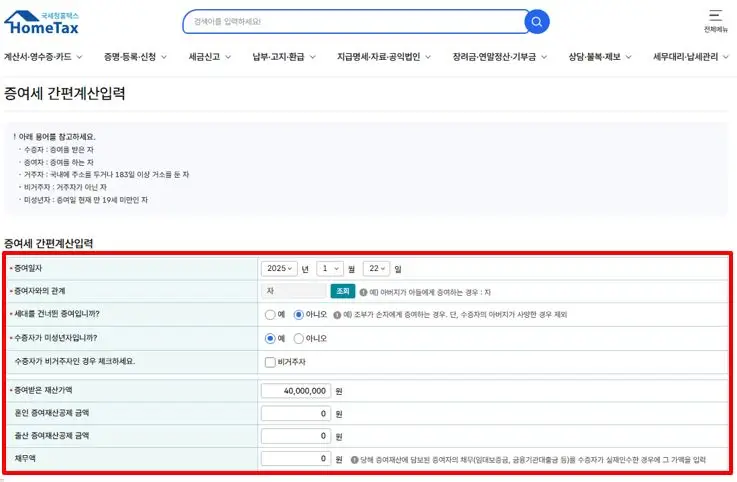Image resolution: width=737 pixels, height=482 pixels.
Task: Open 지급명세·자료·공익법인 menu
Action: (x=384, y=57)
